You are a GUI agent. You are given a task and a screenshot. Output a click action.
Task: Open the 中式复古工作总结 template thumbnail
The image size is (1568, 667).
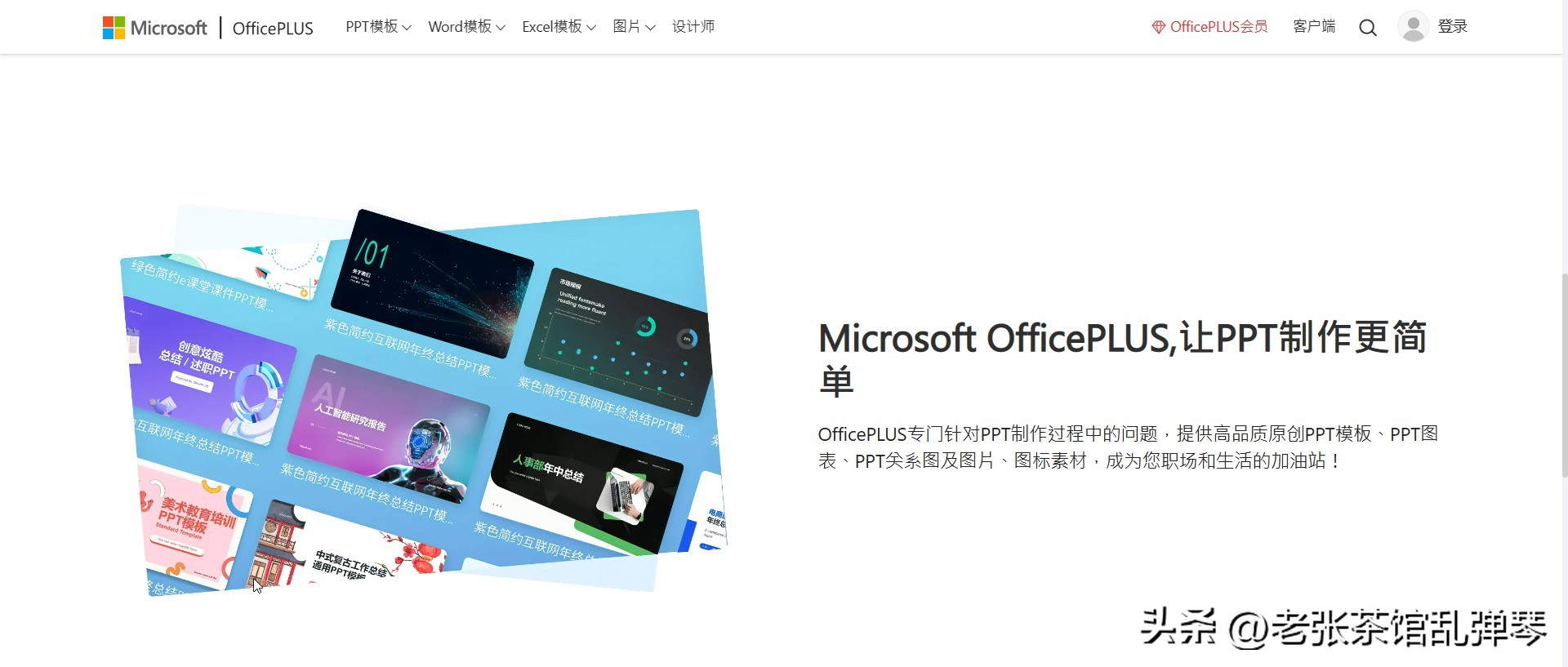347,545
